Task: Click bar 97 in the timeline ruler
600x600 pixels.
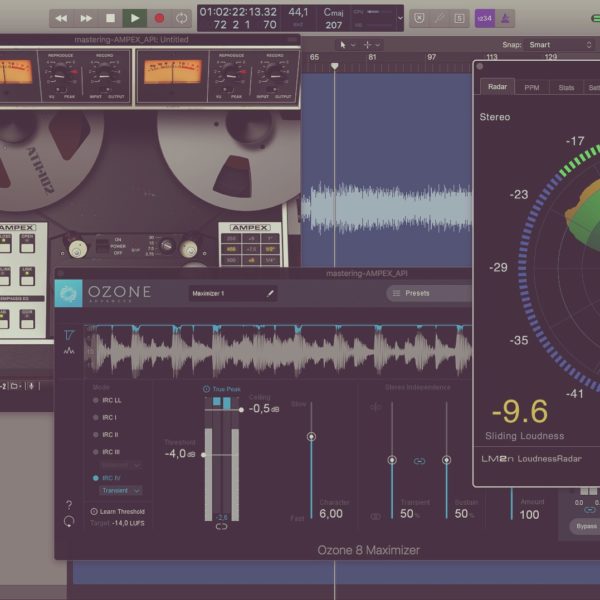Action: 431,57
